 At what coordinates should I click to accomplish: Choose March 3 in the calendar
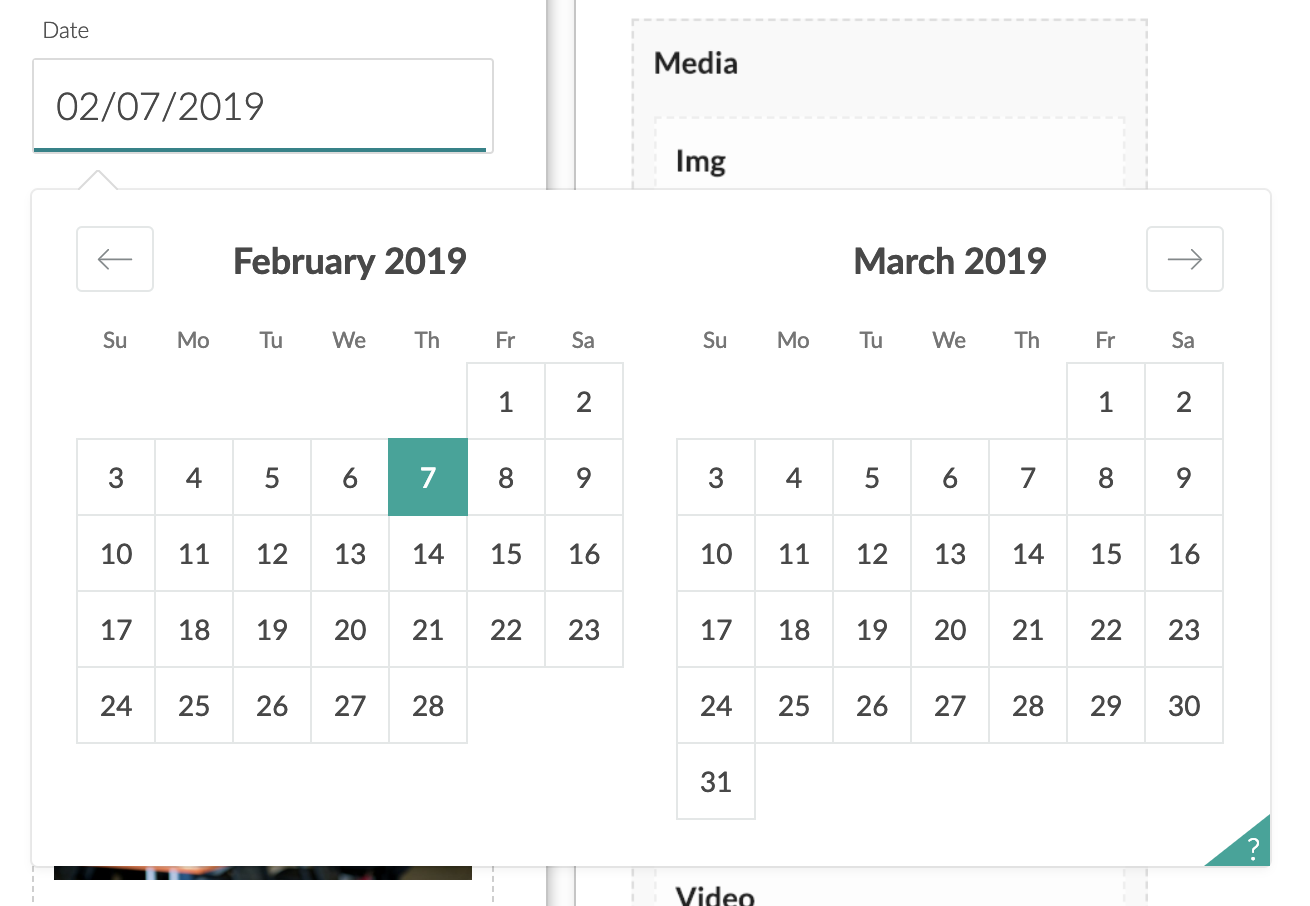coord(716,477)
